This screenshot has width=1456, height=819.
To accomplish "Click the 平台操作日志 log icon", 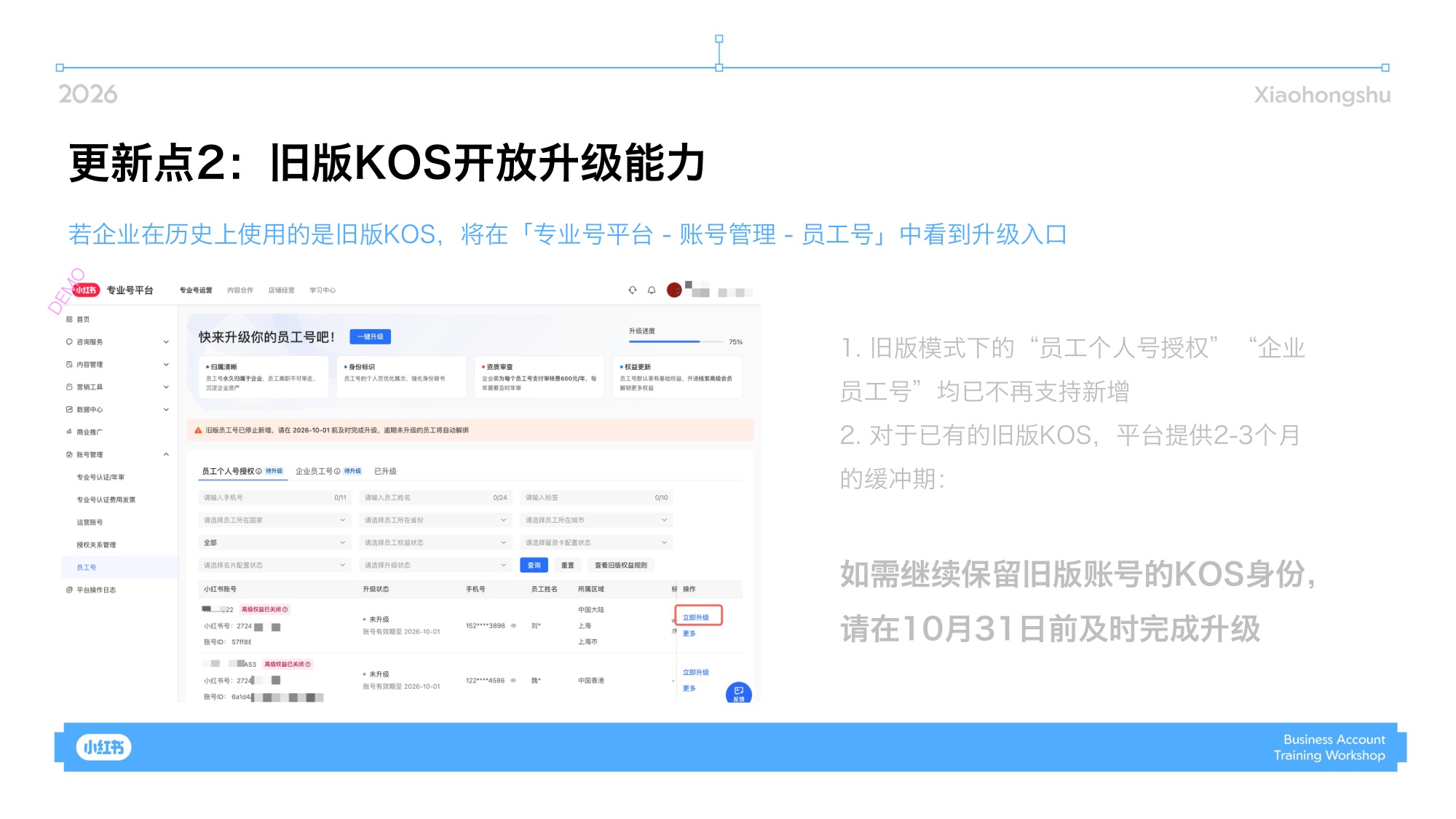I will pyautogui.click(x=69, y=590).
